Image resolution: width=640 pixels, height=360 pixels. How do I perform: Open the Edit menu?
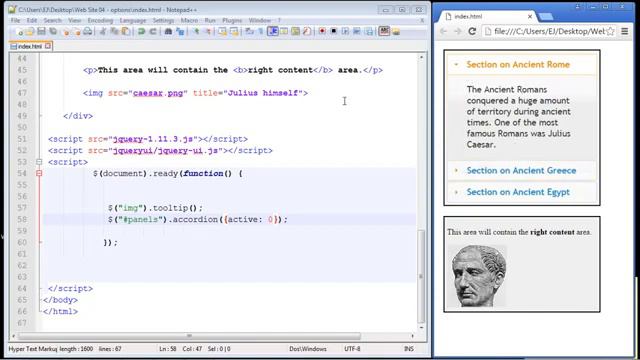(x=32, y=20)
